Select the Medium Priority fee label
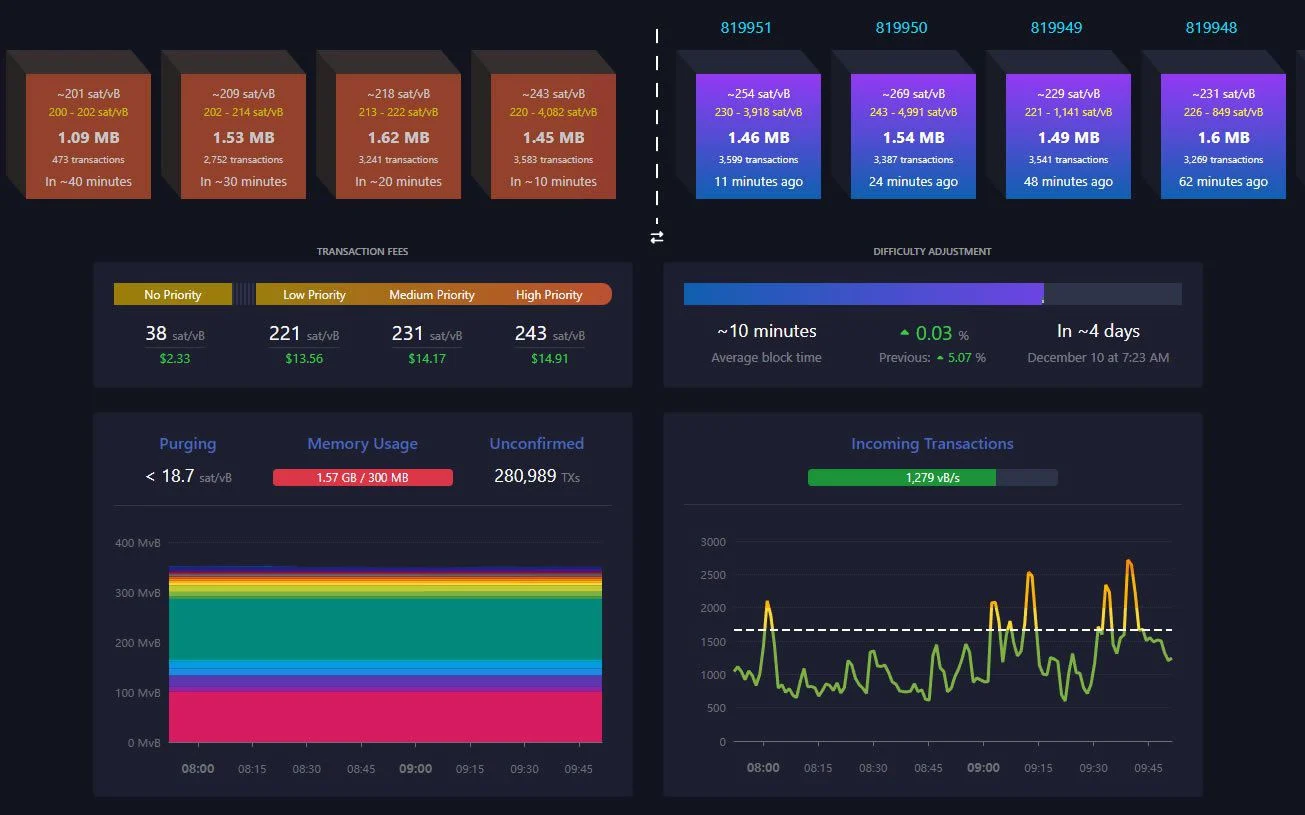This screenshot has height=815, width=1305. [432, 295]
